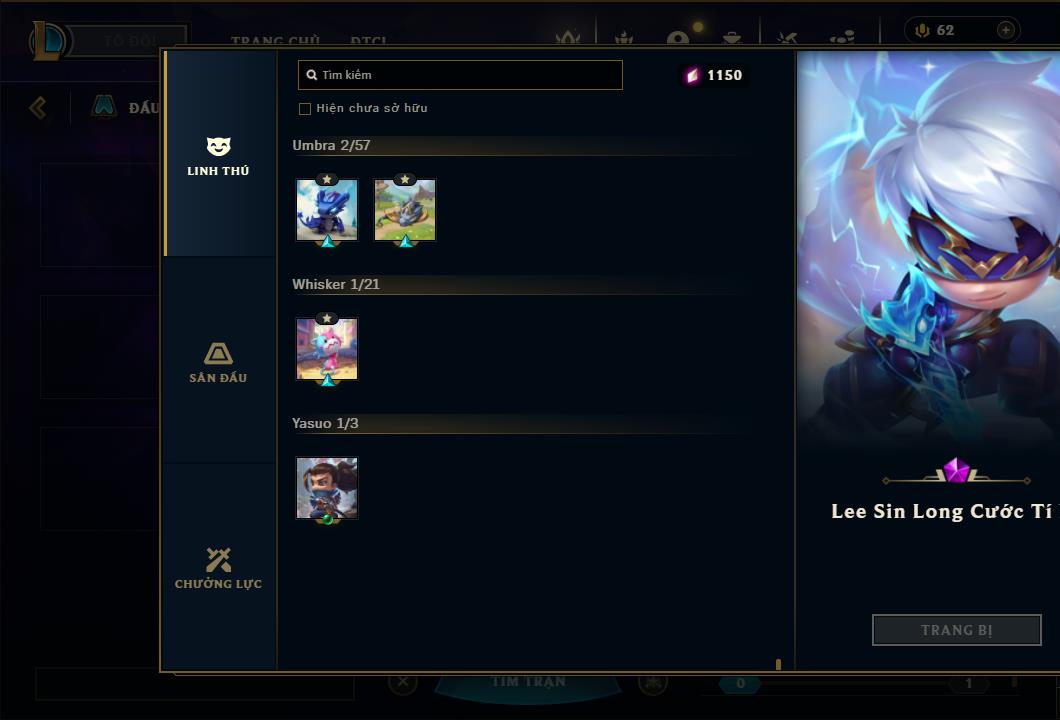Select the second Umbra little legend thumbnail
This screenshot has height=720, width=1060.
pos(405,210)
